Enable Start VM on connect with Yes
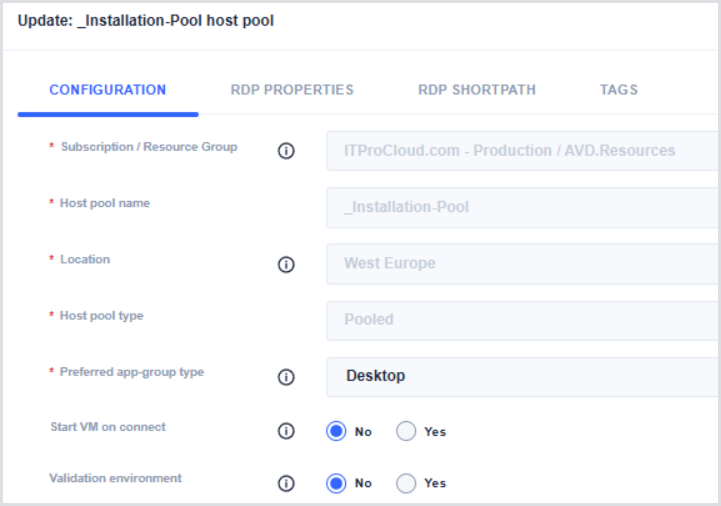The width and height of the screenshot is (721, 506). point(406,431)
